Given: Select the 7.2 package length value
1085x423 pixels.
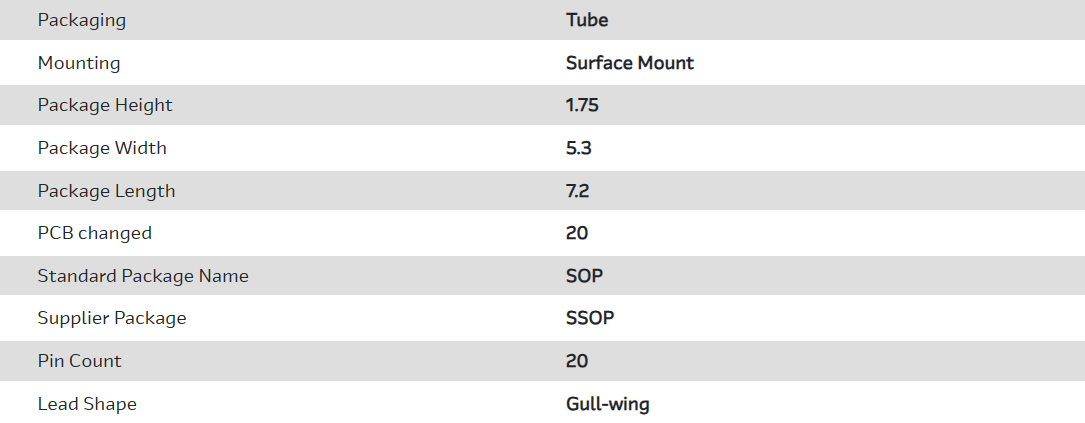Looking at the screenshot, I should click(x=577, y=191).
